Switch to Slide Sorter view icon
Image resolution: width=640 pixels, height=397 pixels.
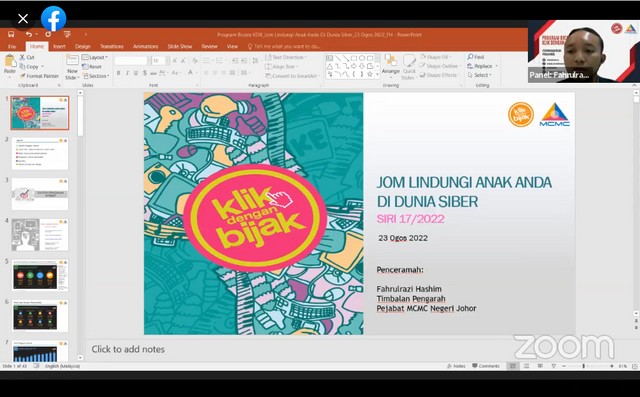(527, 366)
